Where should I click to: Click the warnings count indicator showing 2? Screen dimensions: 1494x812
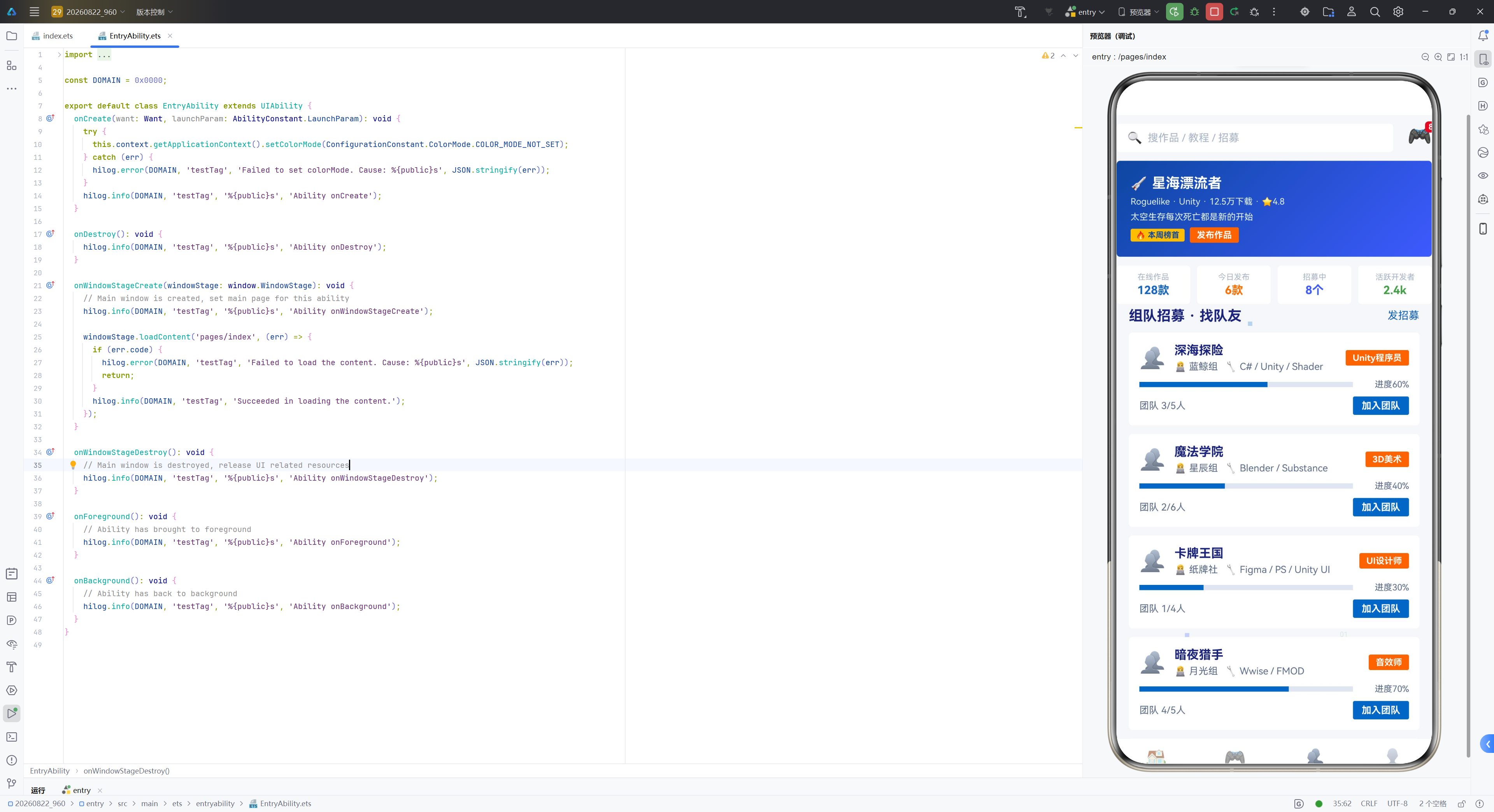[1049, 56]
